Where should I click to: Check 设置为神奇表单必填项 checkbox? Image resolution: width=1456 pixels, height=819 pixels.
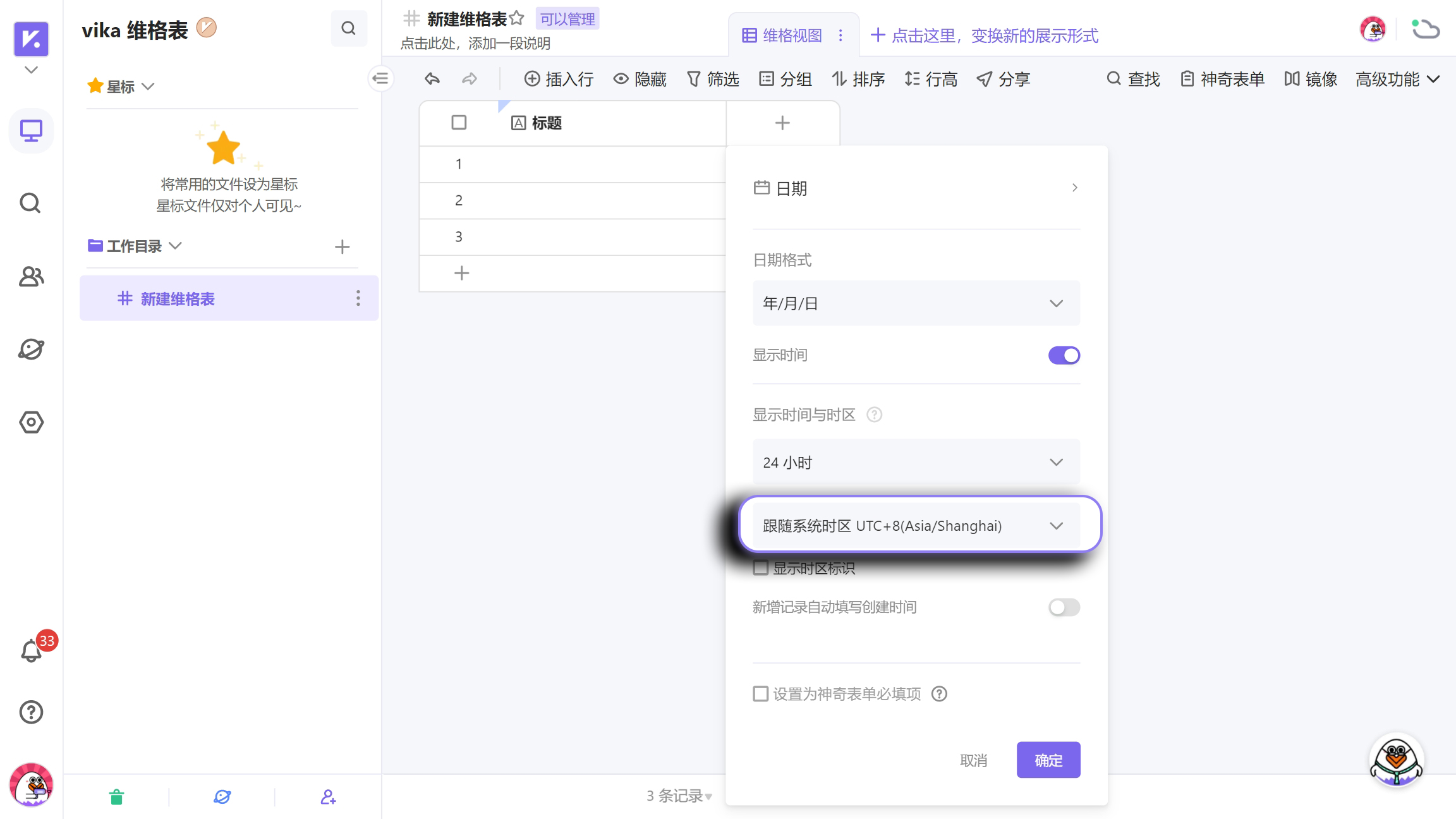pyautogui.click(x=761, y=694)
